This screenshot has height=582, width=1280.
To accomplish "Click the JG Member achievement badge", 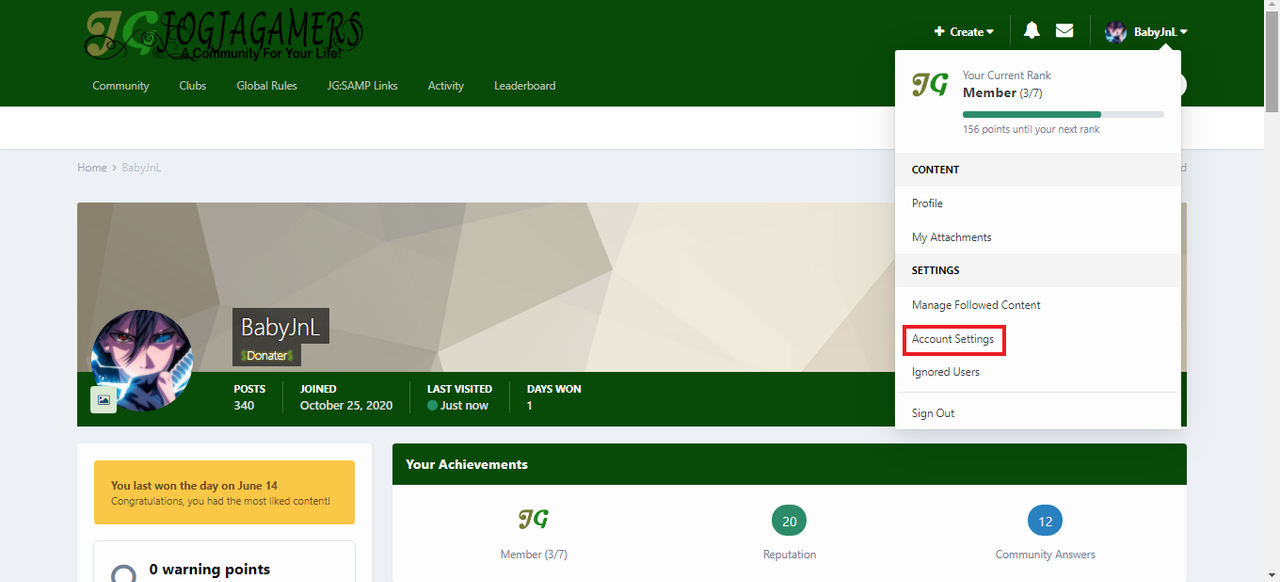I will [533, 519].
